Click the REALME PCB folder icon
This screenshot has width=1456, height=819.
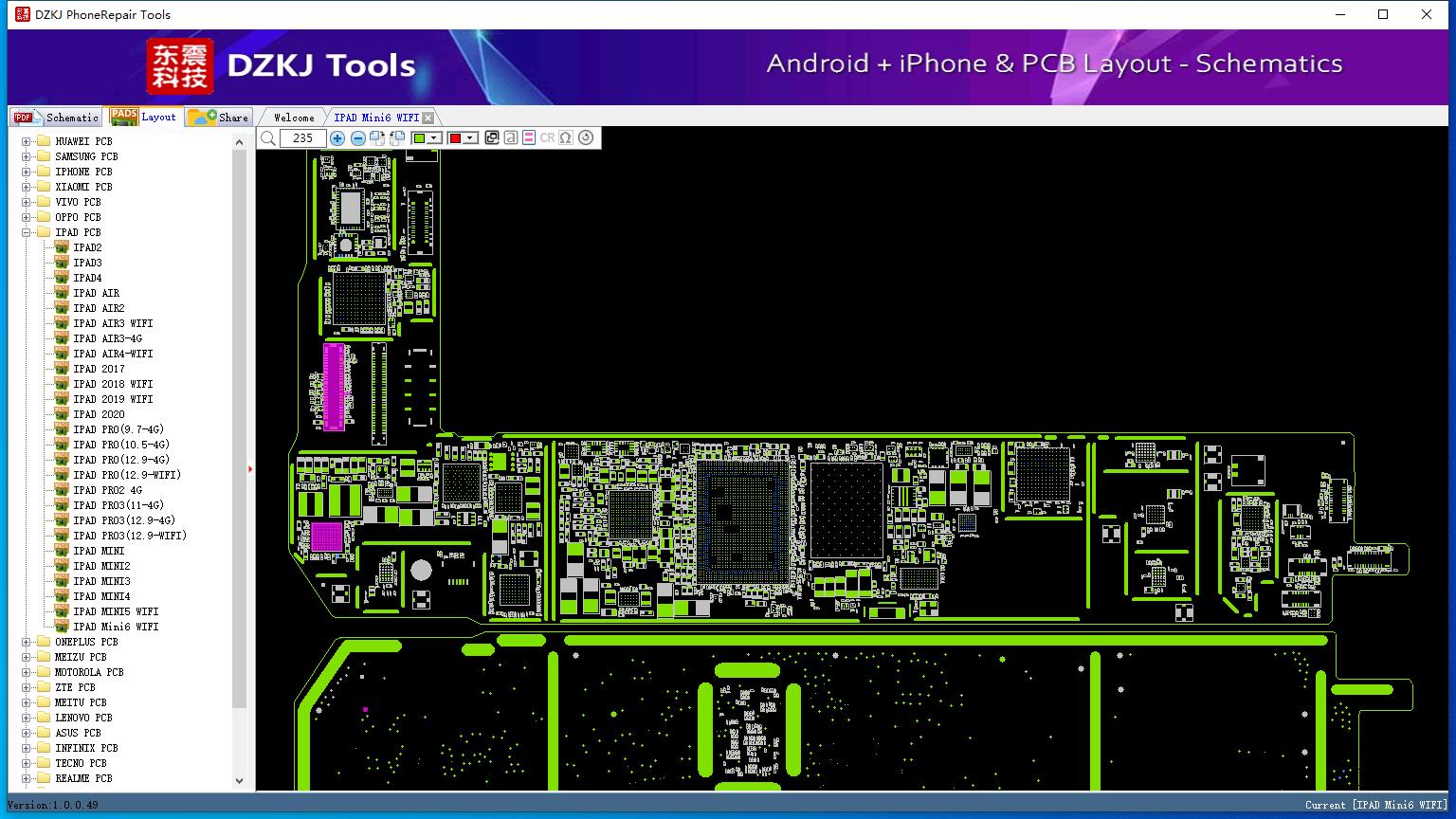[x=43, y=778]
